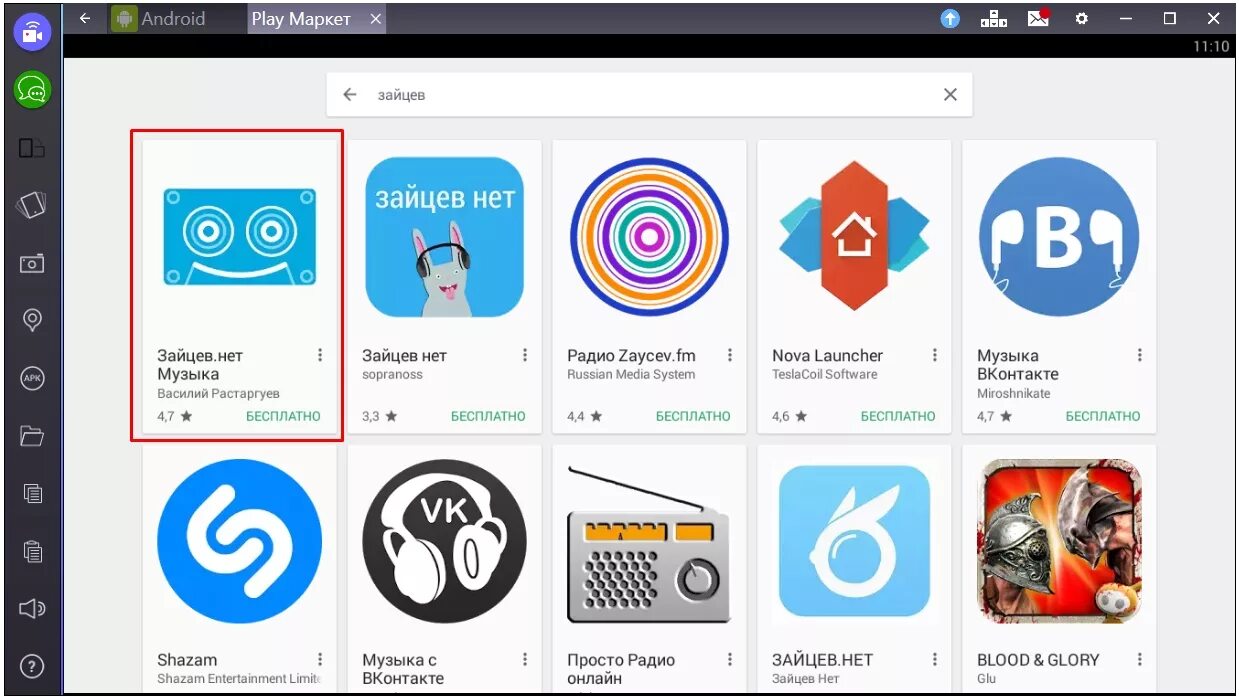Click БЕСПЛАТНО on Зайцев.нет Музыка card

pos(283,416)
